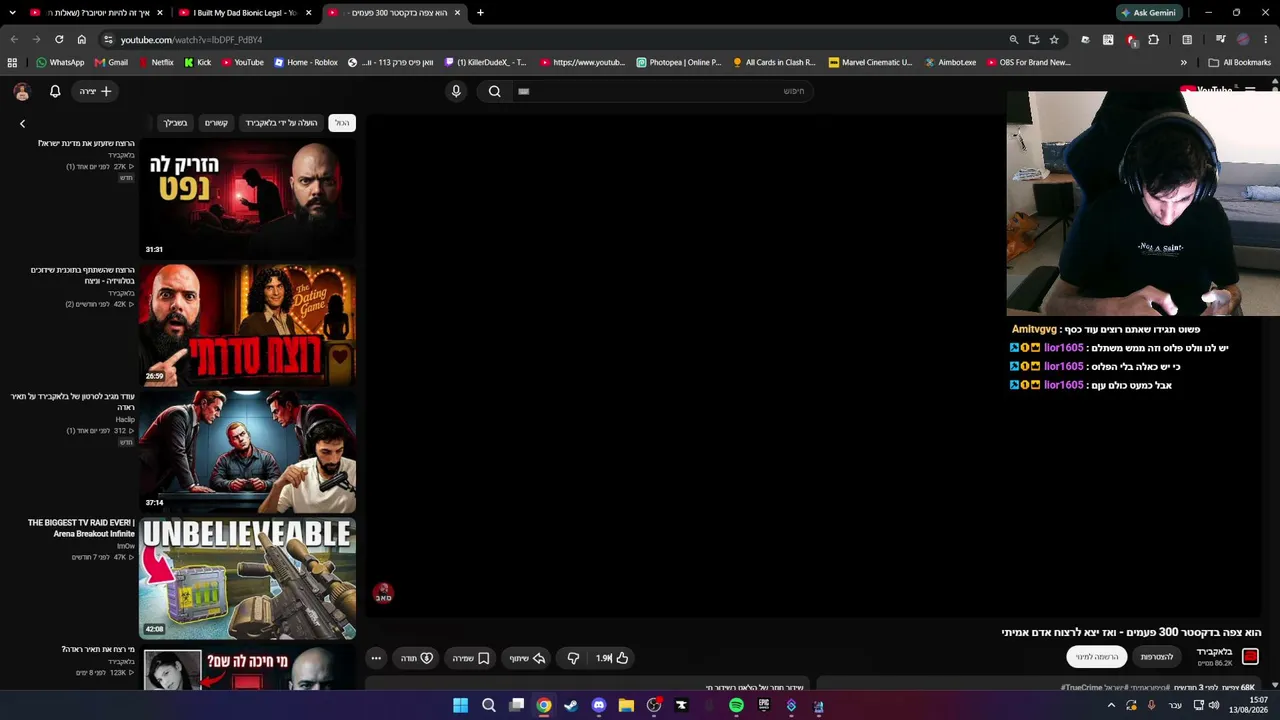
Task: Open the Netflix bookmark
Action: (154, 62)
